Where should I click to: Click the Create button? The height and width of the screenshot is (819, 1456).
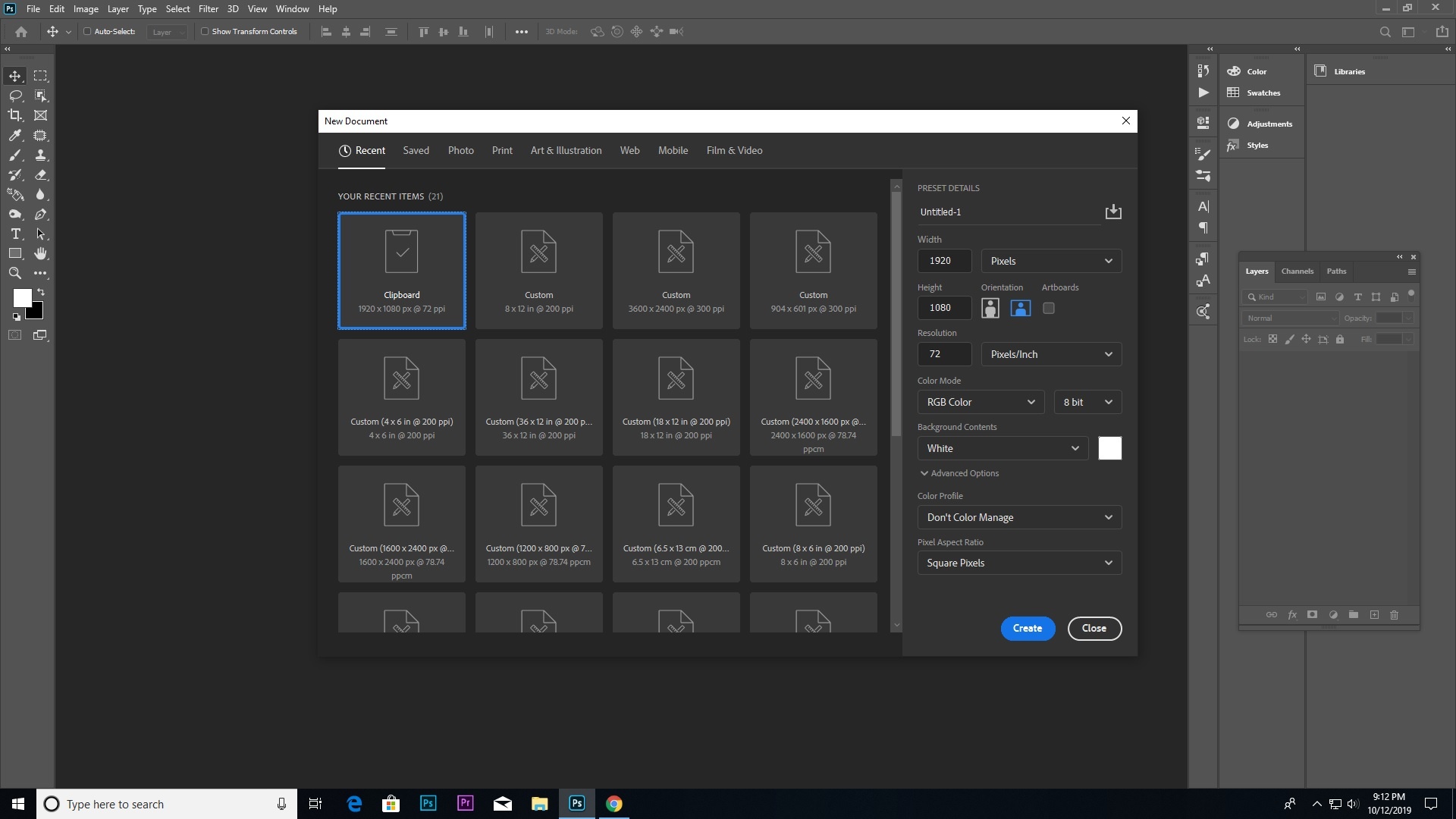pos(1028,628)
